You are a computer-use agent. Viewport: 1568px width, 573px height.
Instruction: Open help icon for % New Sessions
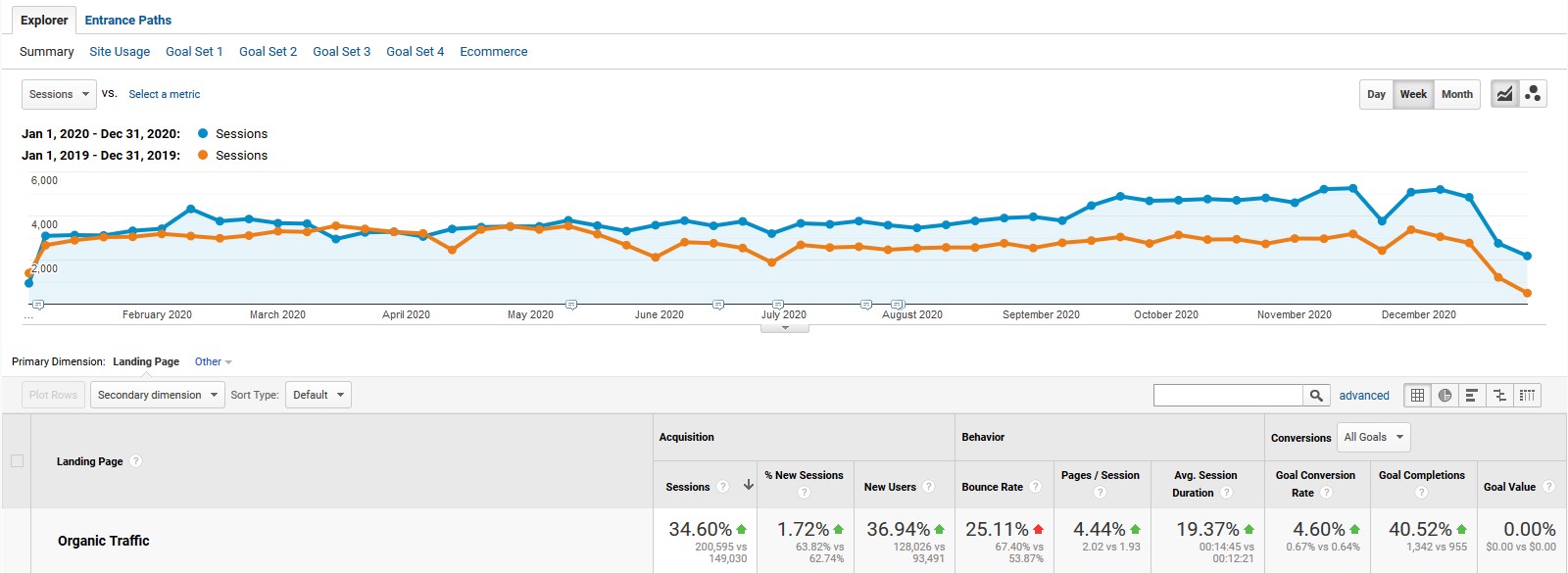(x=804, y=493)
